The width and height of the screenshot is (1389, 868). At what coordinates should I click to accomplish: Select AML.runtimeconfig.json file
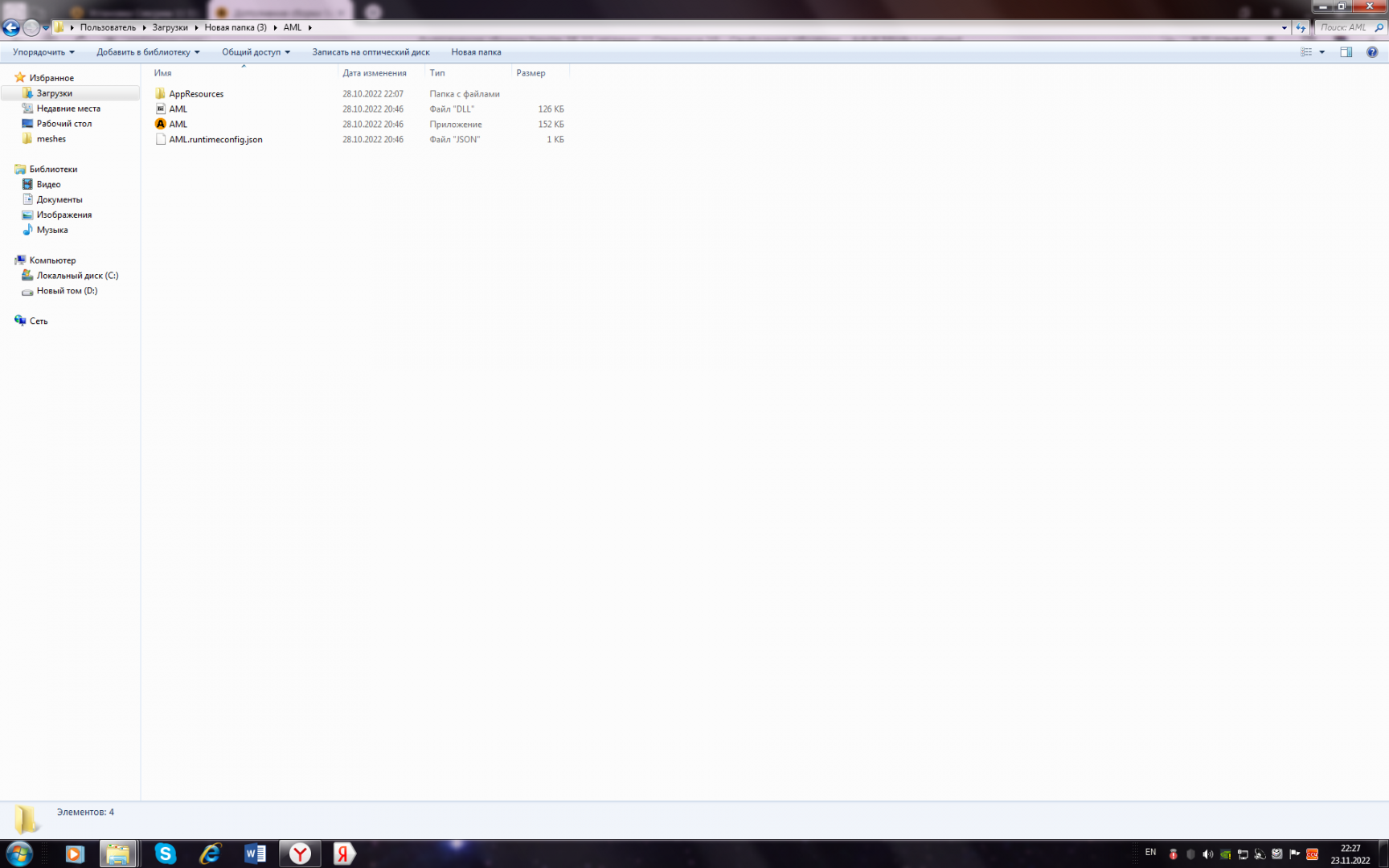(x=215, y=140)
